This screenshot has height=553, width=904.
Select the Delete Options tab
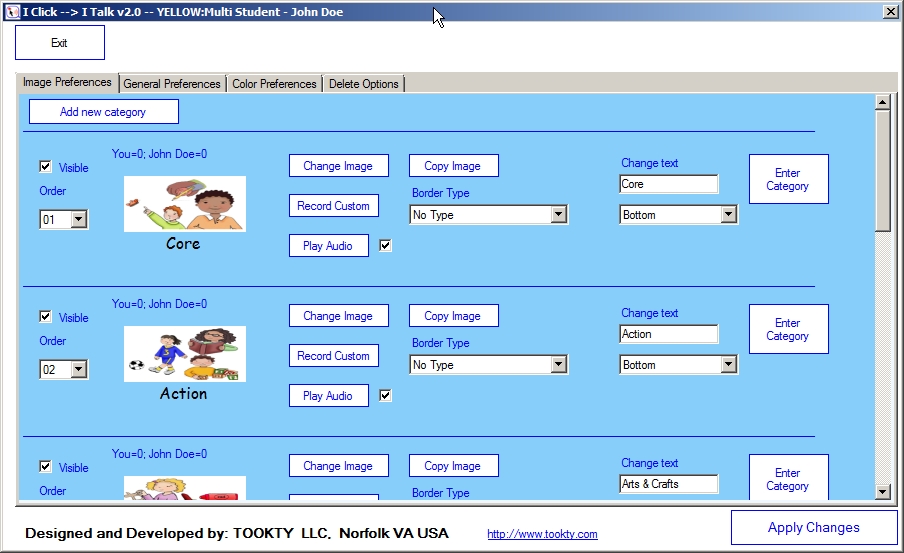click(x=364, y=84)
